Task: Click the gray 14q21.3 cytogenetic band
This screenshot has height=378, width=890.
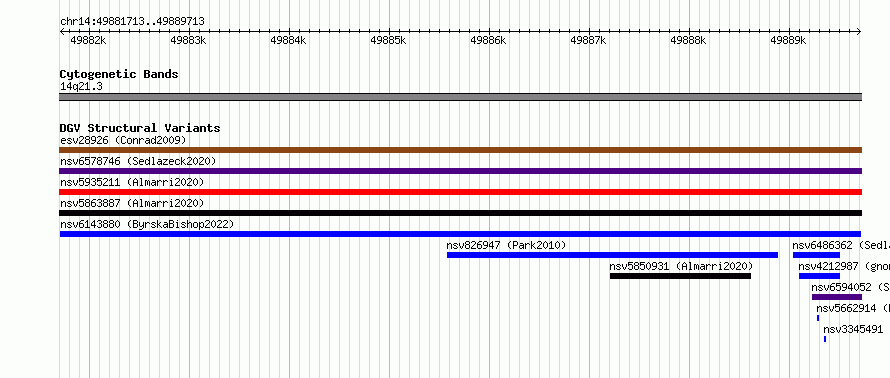Action: (x=460, y=97)
